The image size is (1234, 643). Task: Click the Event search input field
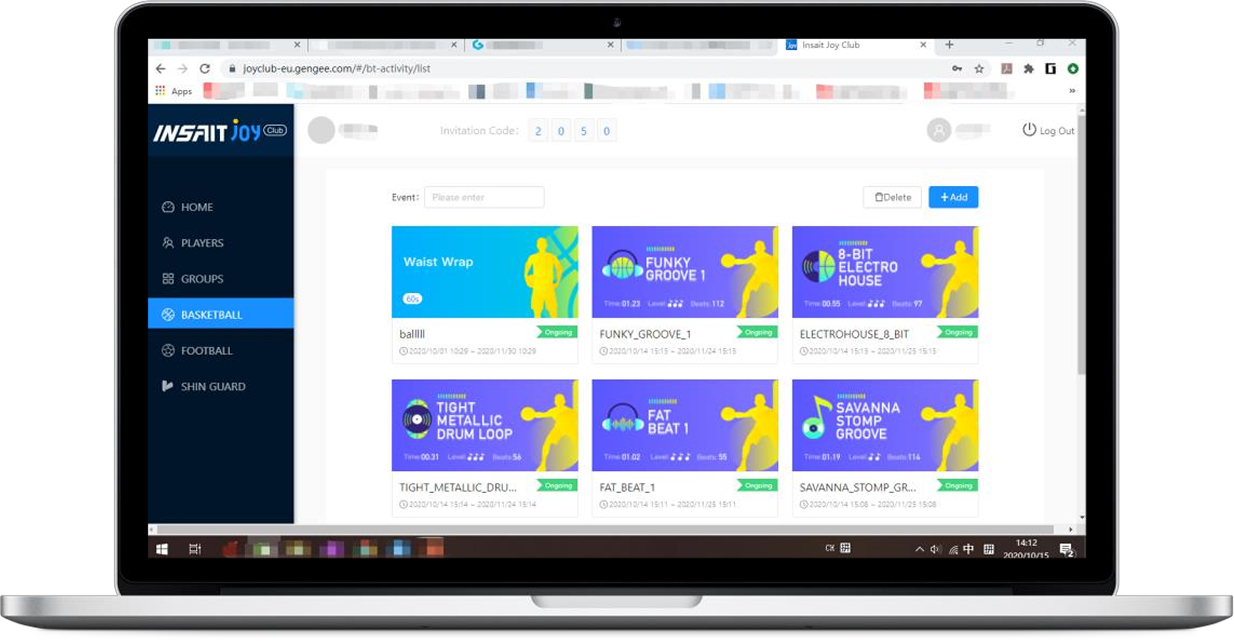[x=484, y=197]
